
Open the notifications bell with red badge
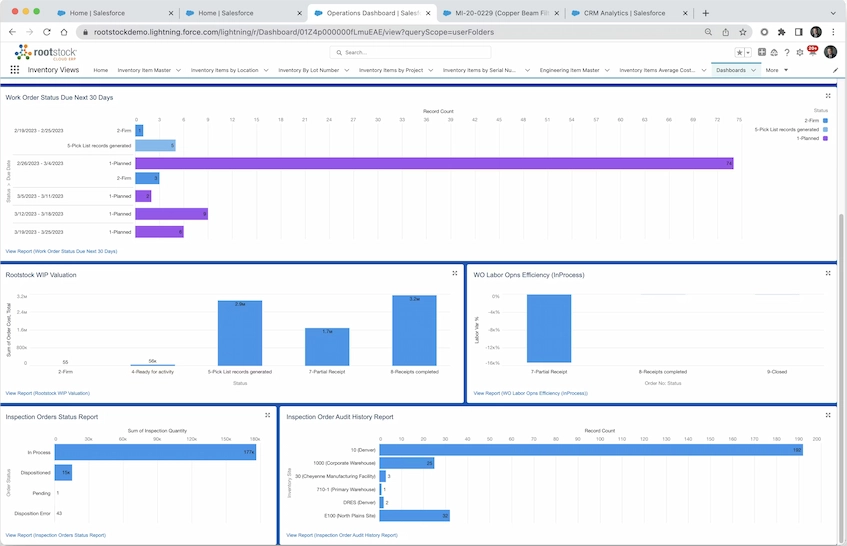pyautogui.click(x=812, y=51)
